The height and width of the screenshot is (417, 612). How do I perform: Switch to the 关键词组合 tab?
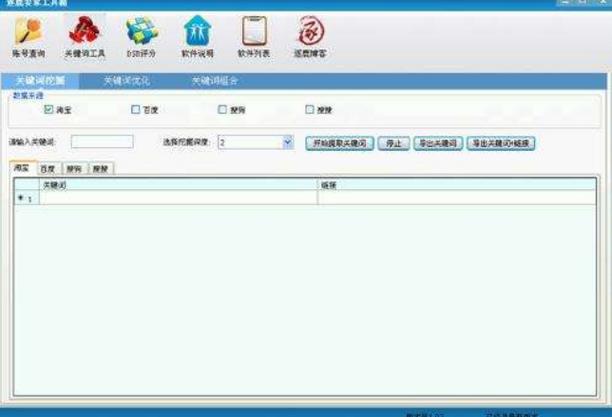[215, 81]
